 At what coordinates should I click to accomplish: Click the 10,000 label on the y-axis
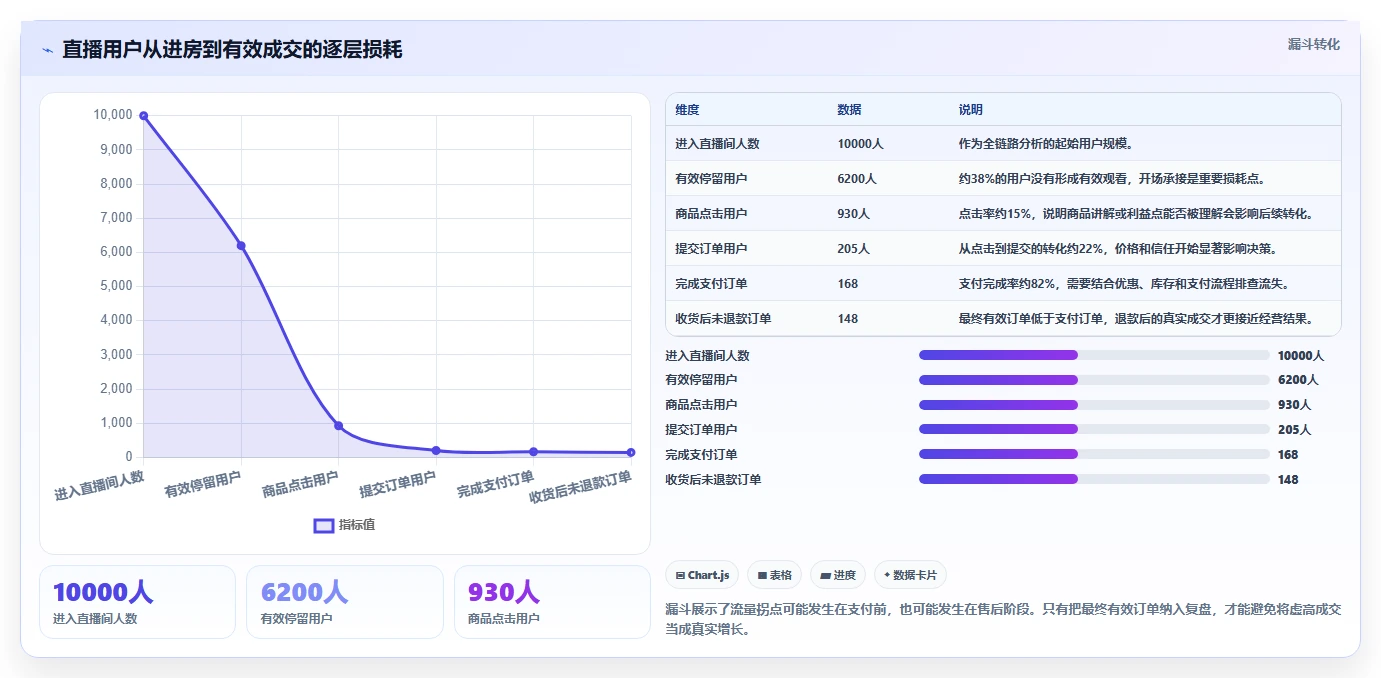(113, 115)
